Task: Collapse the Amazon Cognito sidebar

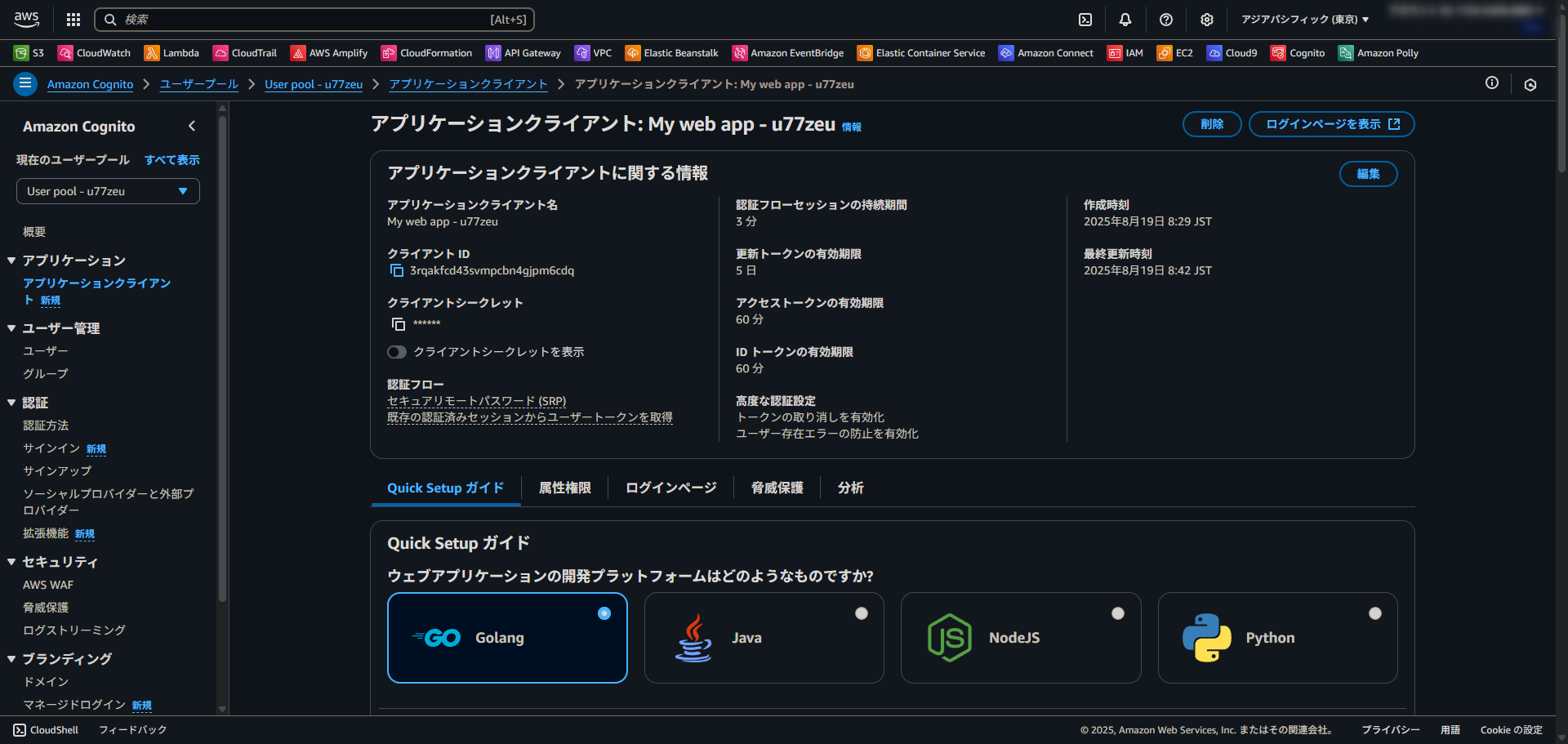Action: pyautogui.click(x=192, y=126)
